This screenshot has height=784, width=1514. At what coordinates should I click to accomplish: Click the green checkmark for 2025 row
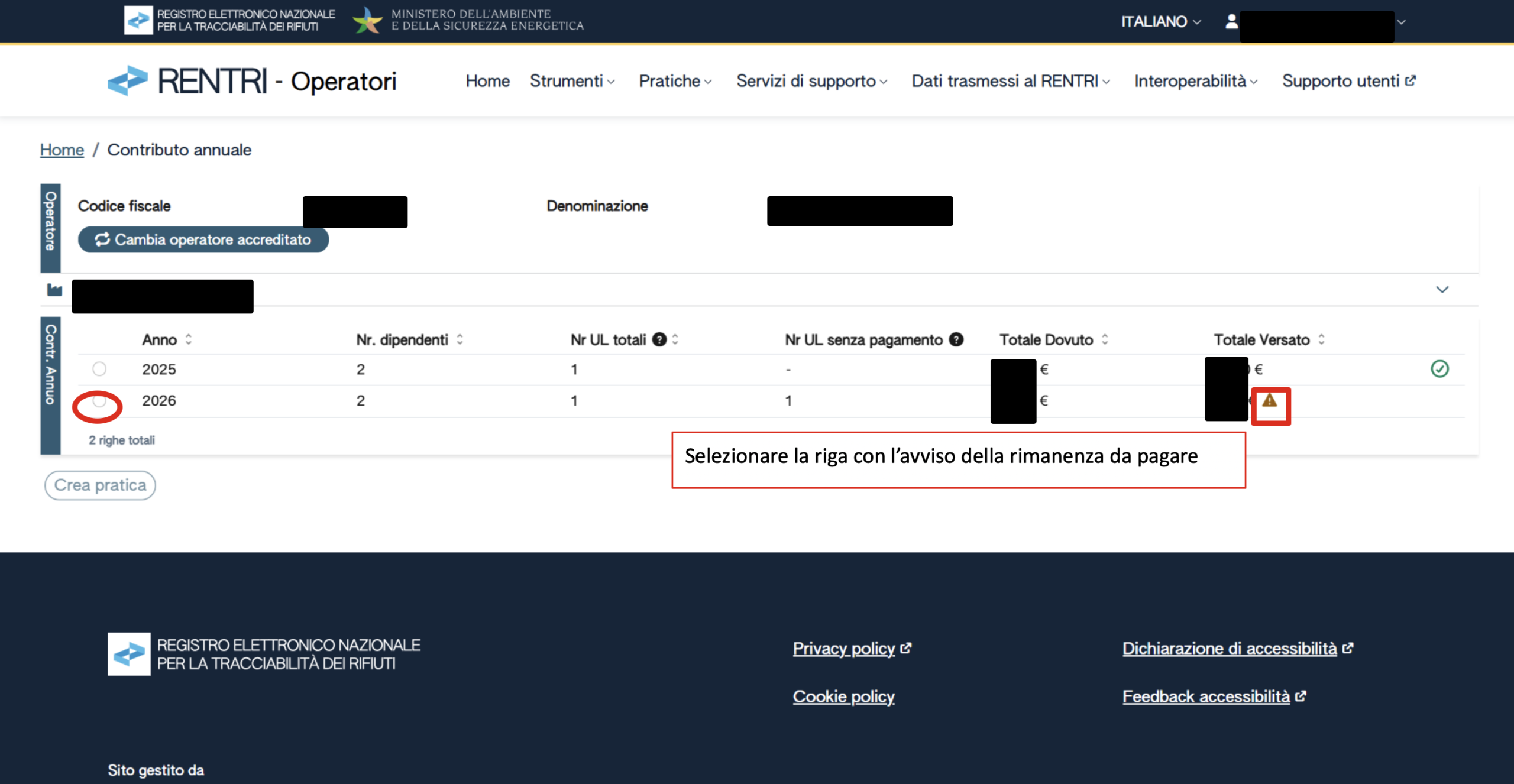(x=1439, y=369)
